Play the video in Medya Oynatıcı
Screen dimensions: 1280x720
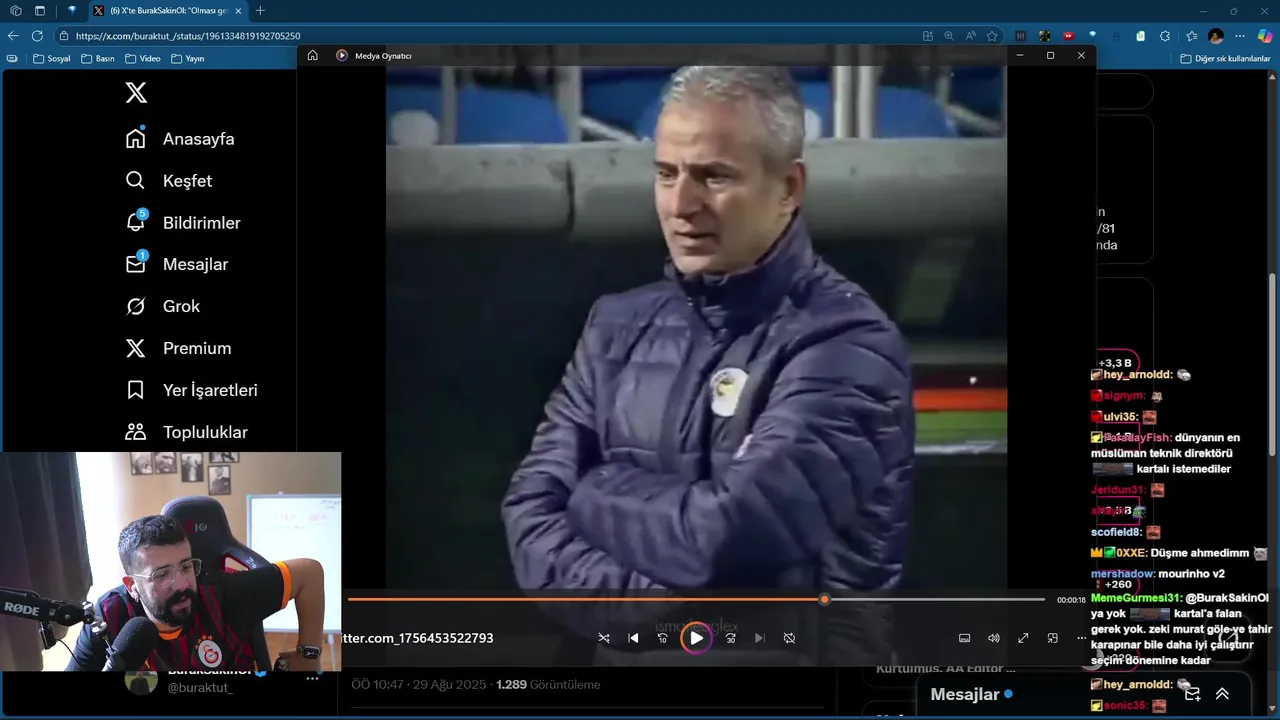(696, 638)
